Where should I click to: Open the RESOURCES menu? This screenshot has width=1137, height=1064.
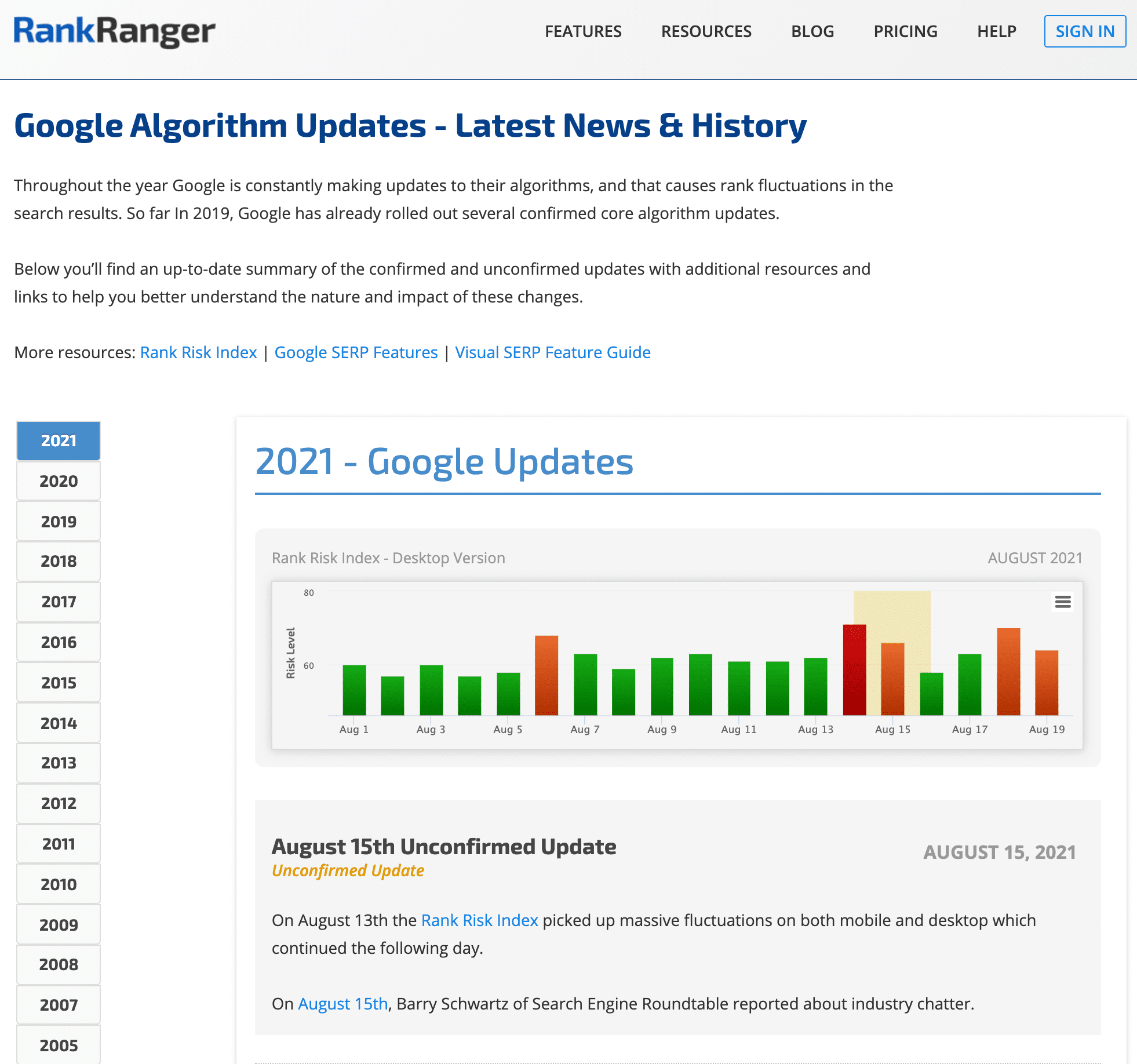[x=706, y=31]
